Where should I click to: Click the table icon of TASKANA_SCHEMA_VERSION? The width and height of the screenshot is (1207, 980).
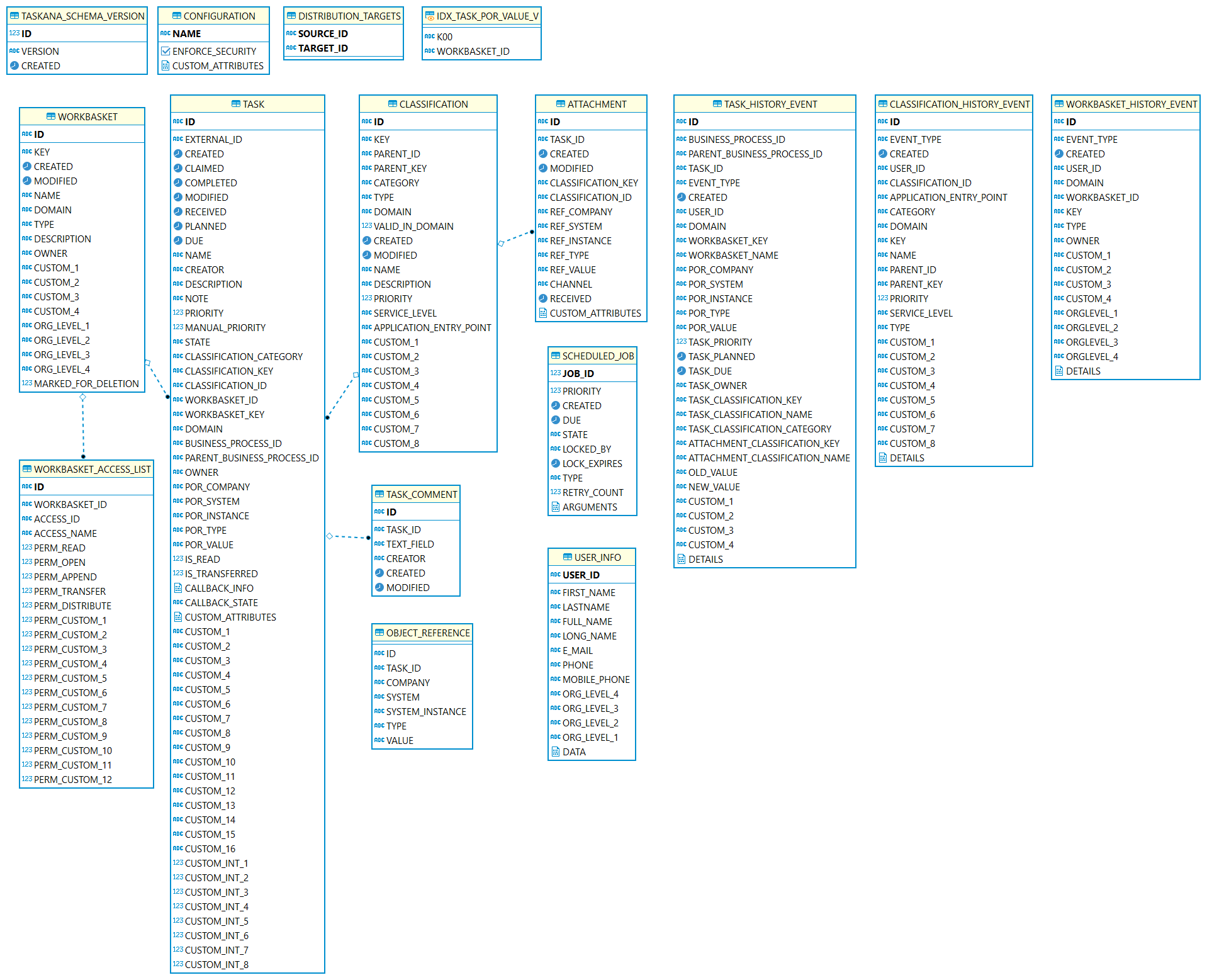click(14, 16)
